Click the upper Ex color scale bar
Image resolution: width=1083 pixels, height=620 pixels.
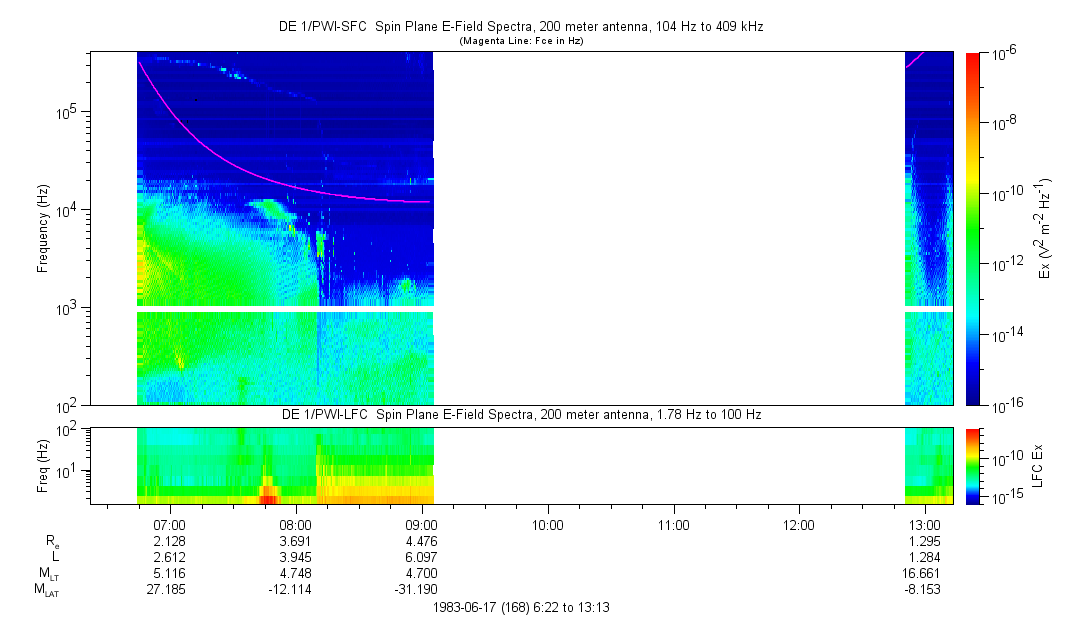[x=973, y=228]
